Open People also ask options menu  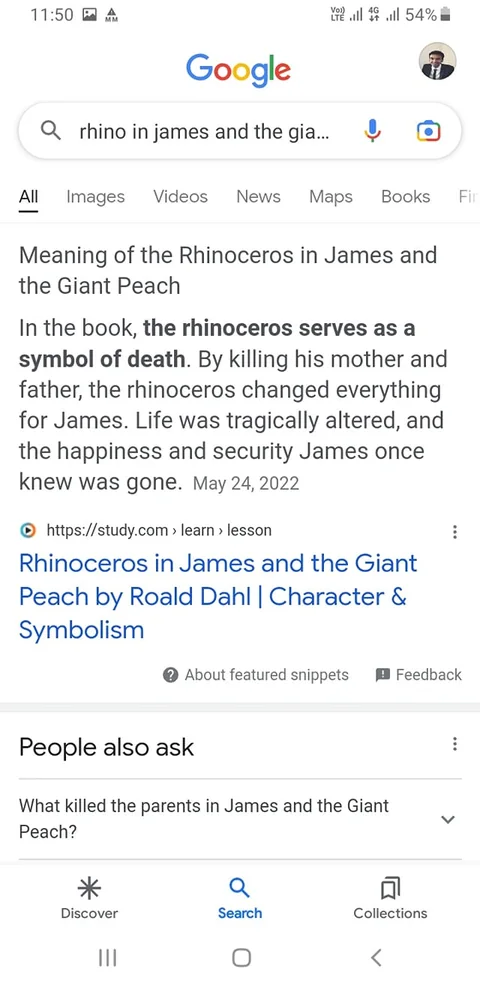click(x=454, y=745)
